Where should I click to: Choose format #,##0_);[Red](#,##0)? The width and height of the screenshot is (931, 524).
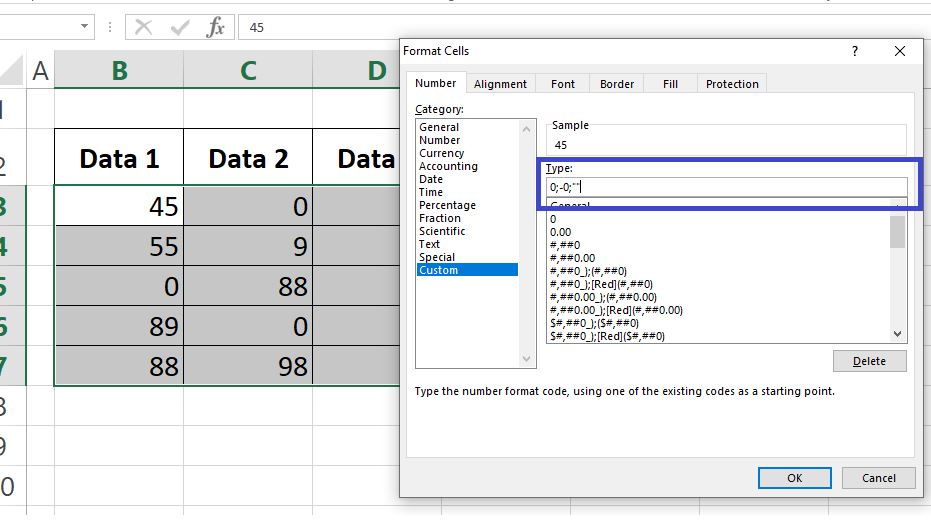click(x=601, y=284)
